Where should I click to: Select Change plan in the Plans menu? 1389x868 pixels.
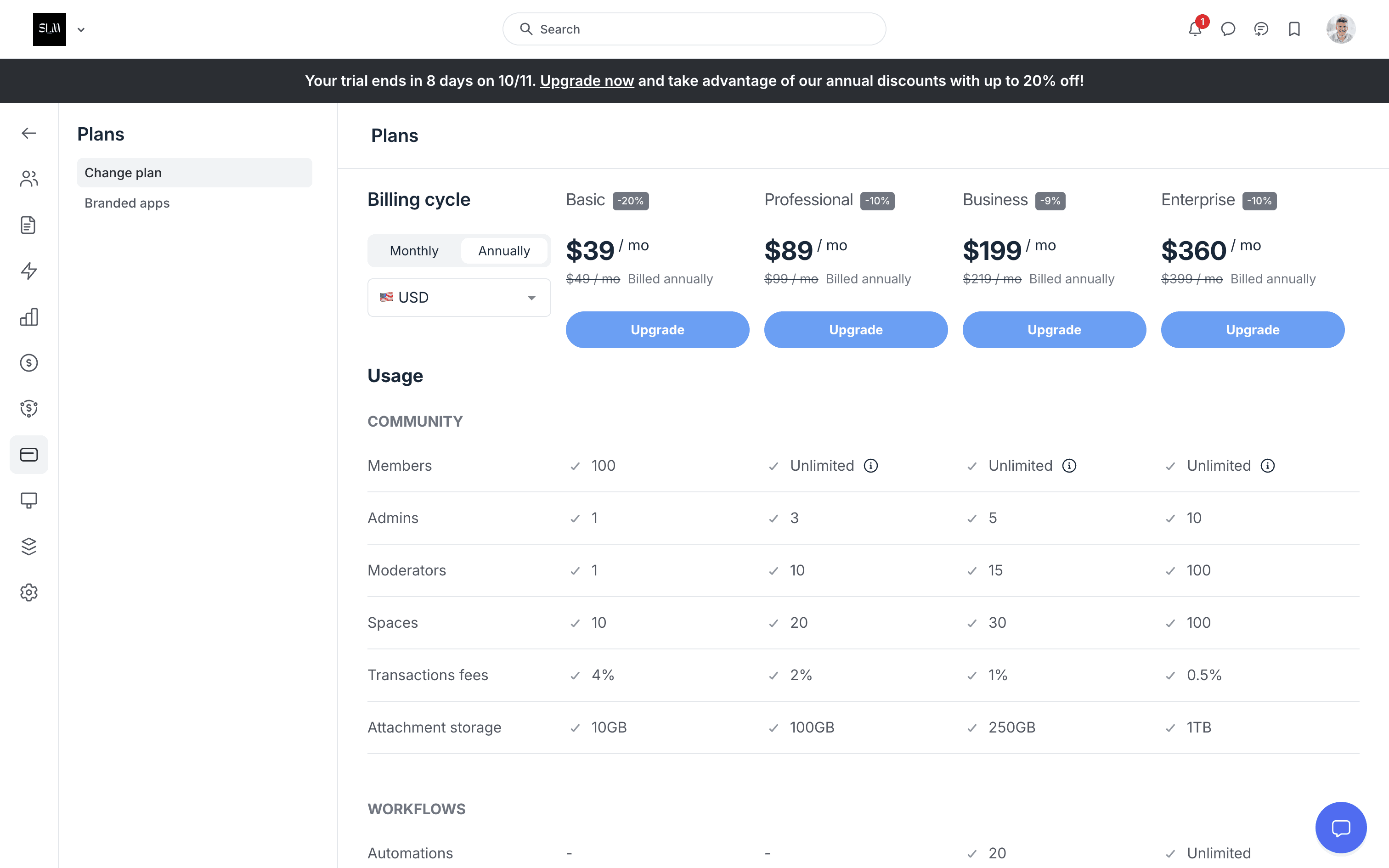[x=123, y=172]
